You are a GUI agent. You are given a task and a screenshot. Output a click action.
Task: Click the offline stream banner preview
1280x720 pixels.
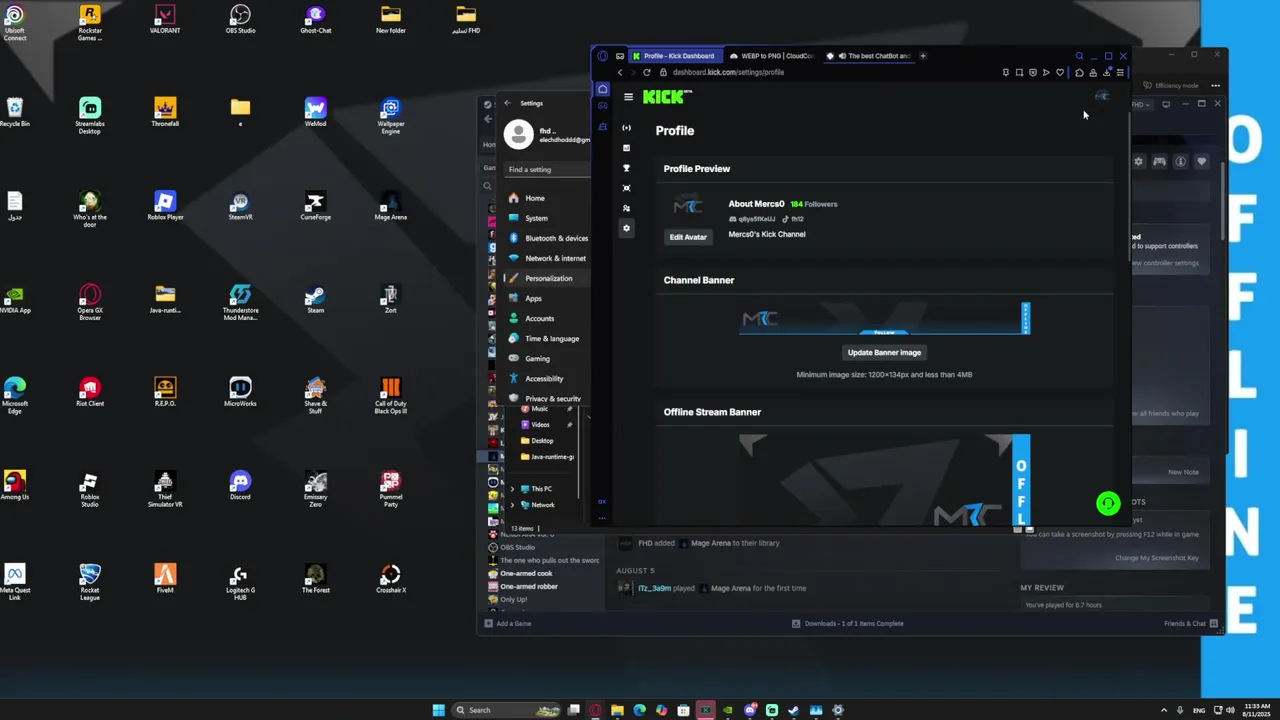884,480
